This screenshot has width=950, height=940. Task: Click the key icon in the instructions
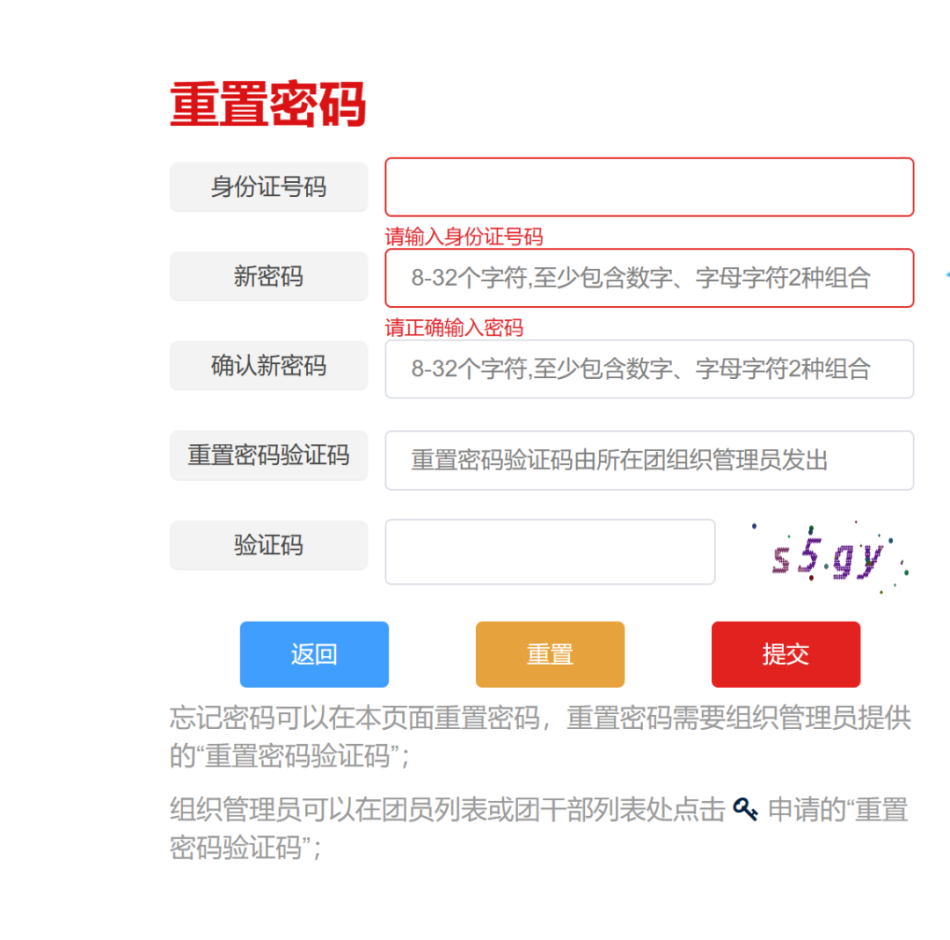(x=745, y=809)
